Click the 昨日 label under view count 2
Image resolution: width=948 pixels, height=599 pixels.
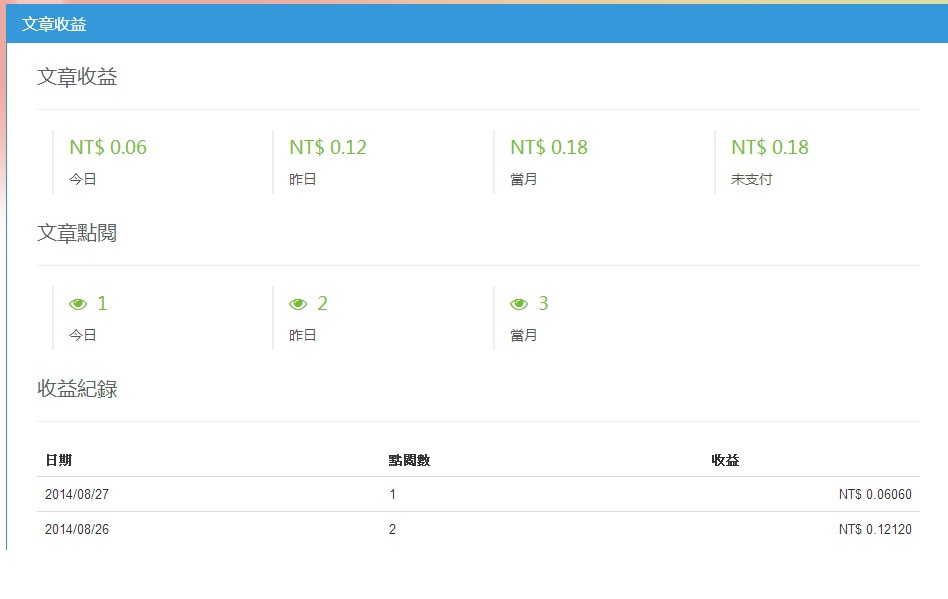[303, 335]
